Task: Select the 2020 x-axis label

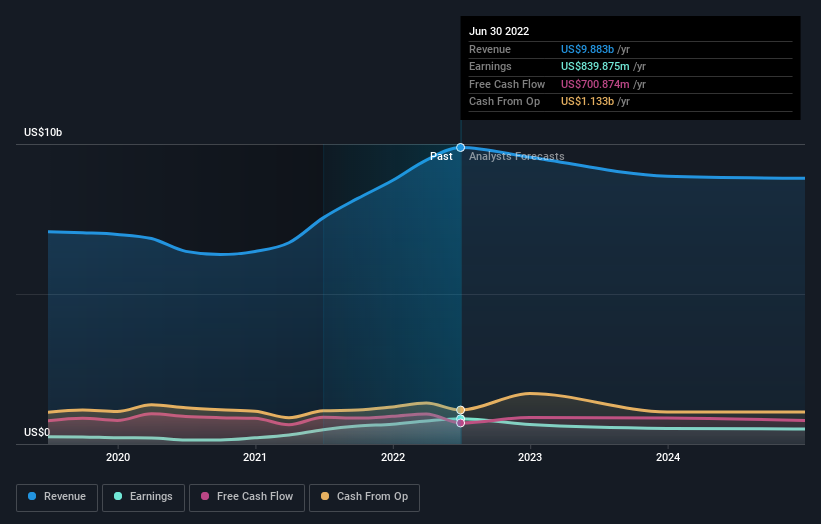Action: click(x=118, y=458)
